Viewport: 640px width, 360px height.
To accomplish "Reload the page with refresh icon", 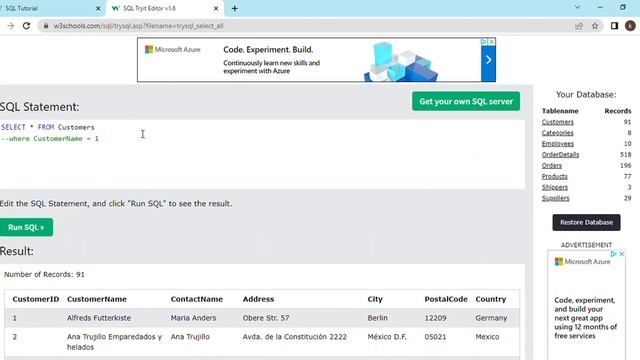I will (x=27, y=26).
